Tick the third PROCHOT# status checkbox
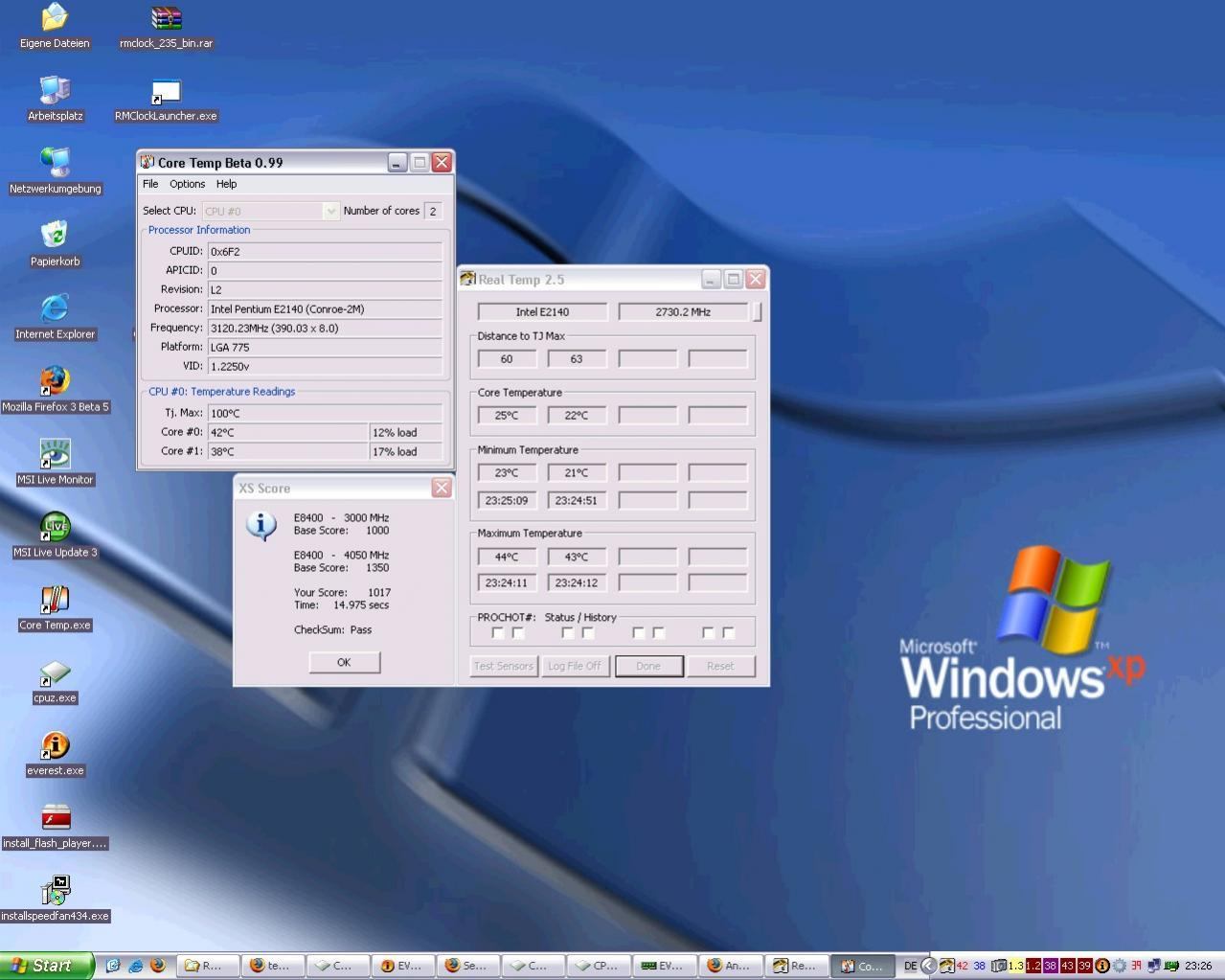The height and width of the screenshot is (980, 1225). click(x=568, y=633)
